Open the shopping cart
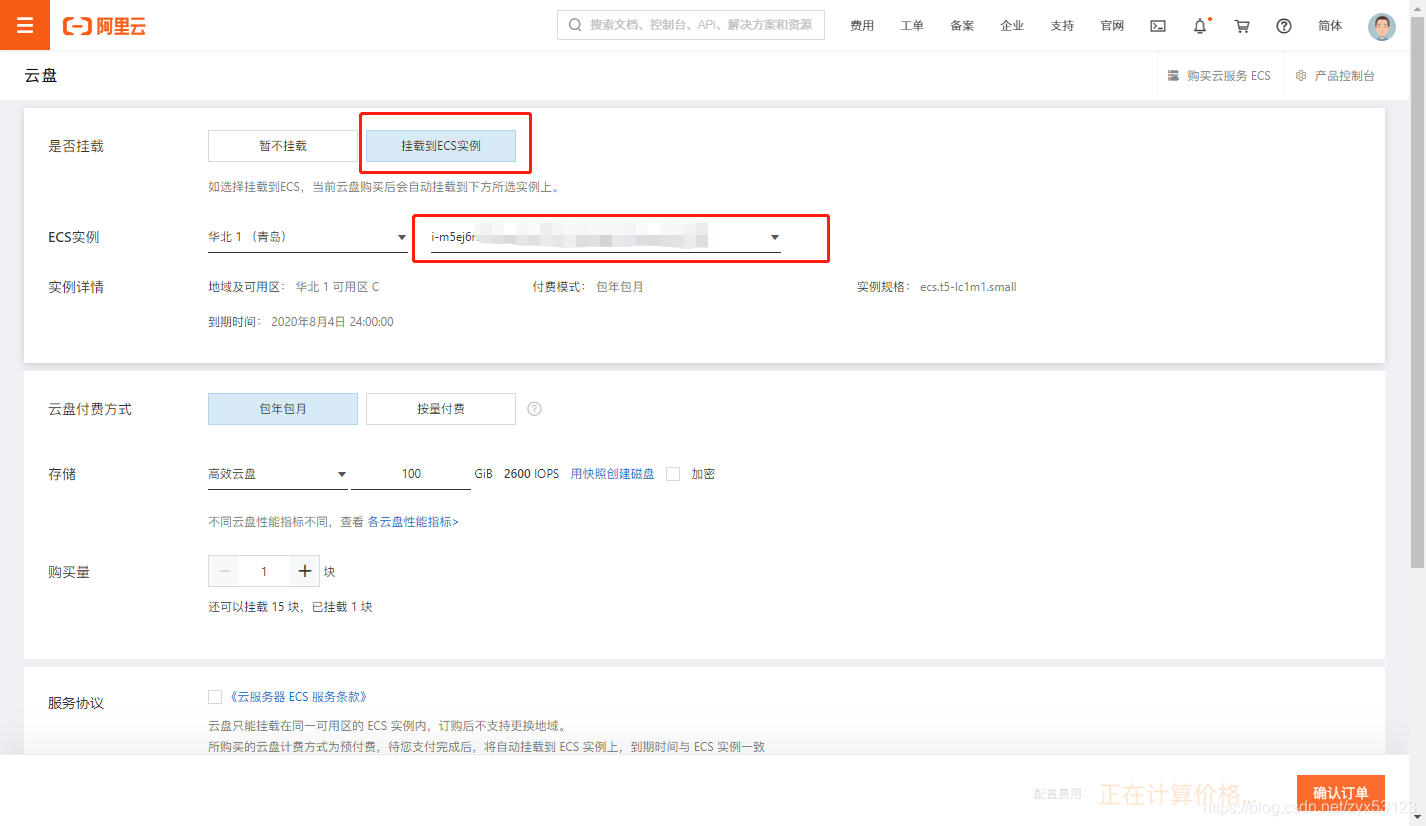The width and height of the screenshot is (1426, 826). coord(1242,26)
